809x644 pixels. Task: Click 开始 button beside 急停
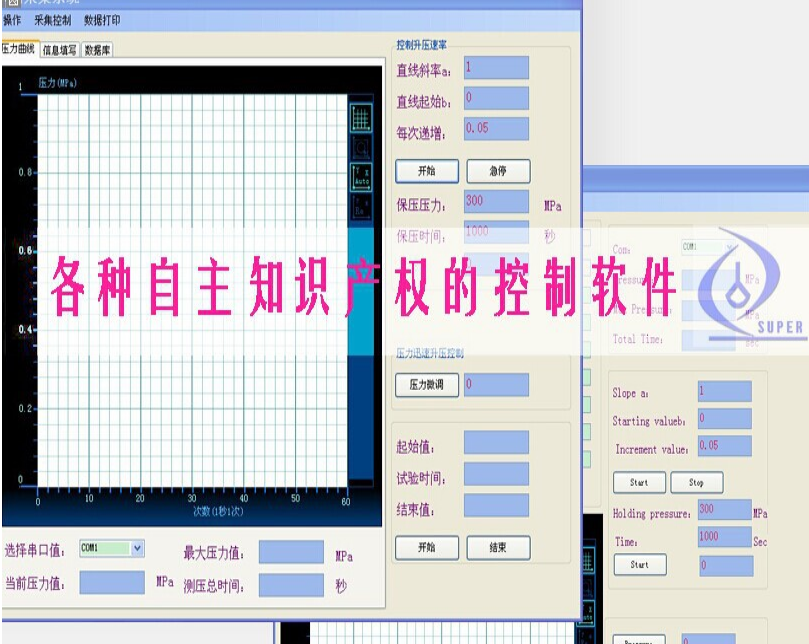[427, 171]
